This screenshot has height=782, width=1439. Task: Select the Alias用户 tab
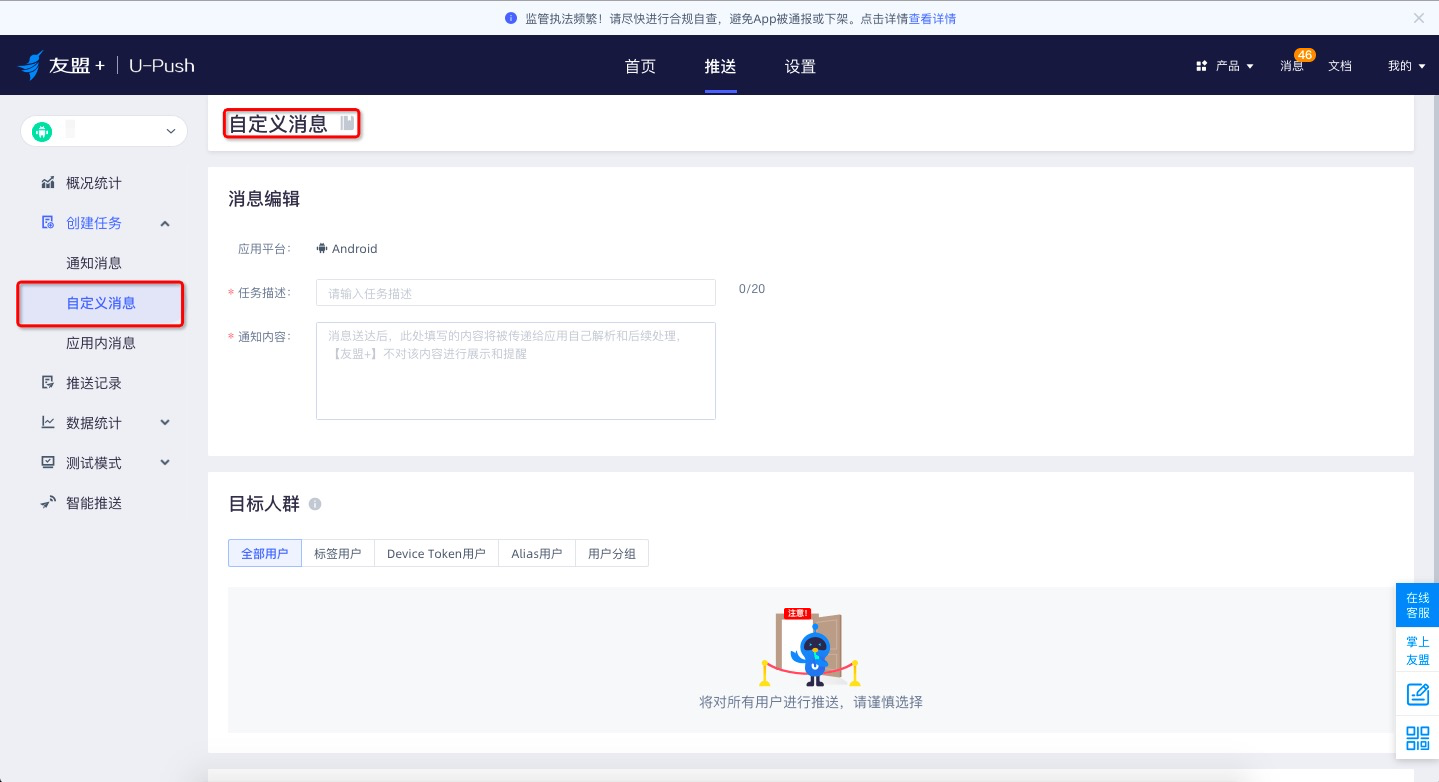click(537, 553)
